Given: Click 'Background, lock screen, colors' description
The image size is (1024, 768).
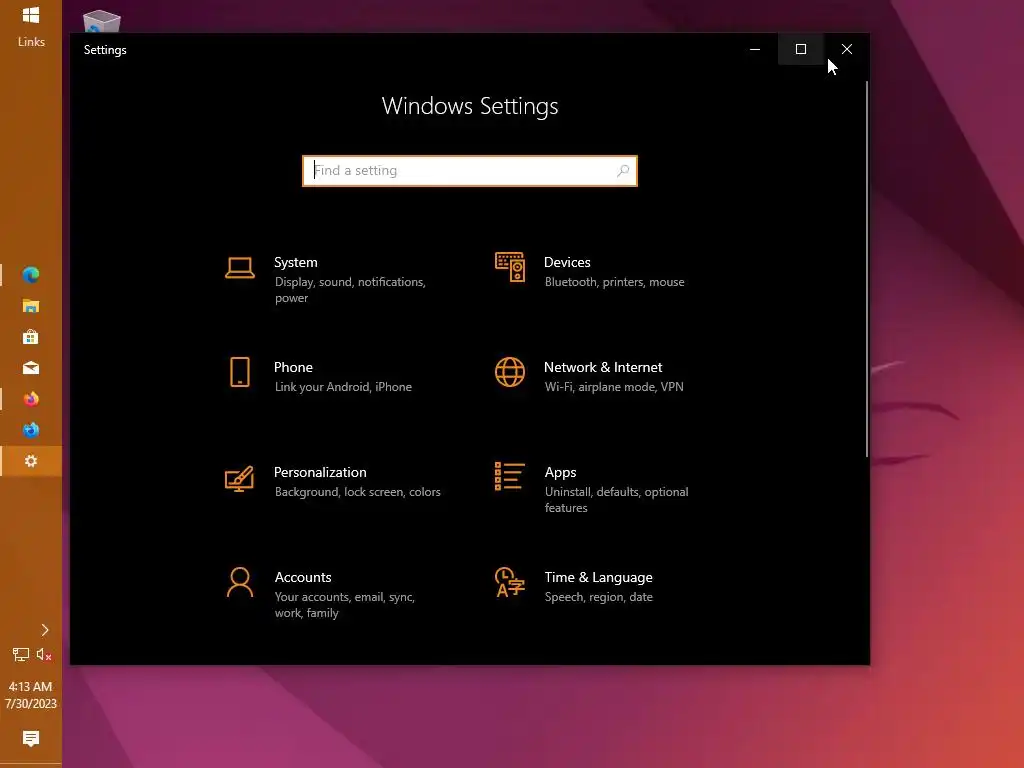Looking at the screenshot, I should [357, 492].
